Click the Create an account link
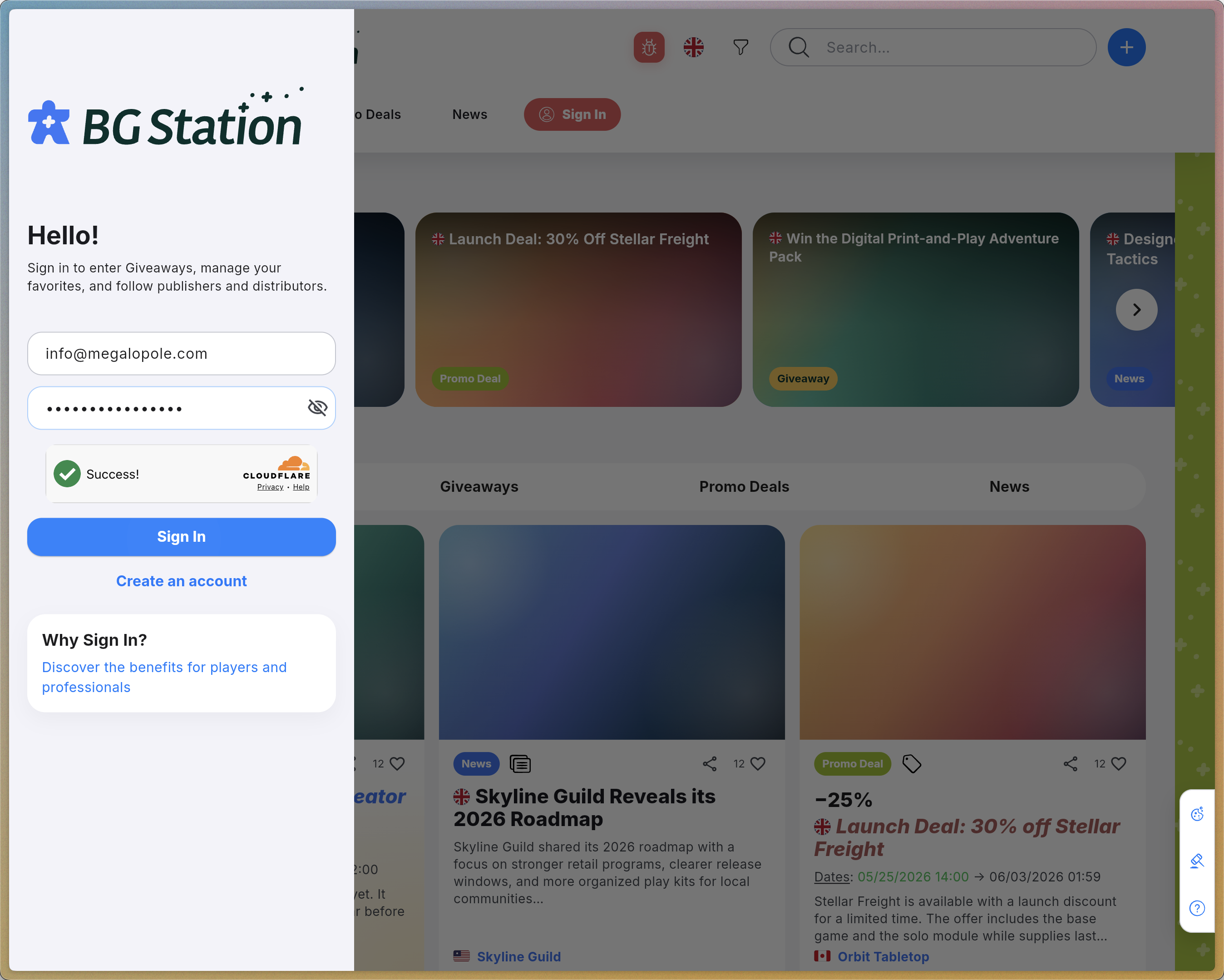Viewport: 1224px width, 980px height. click(x=181, y=581)
